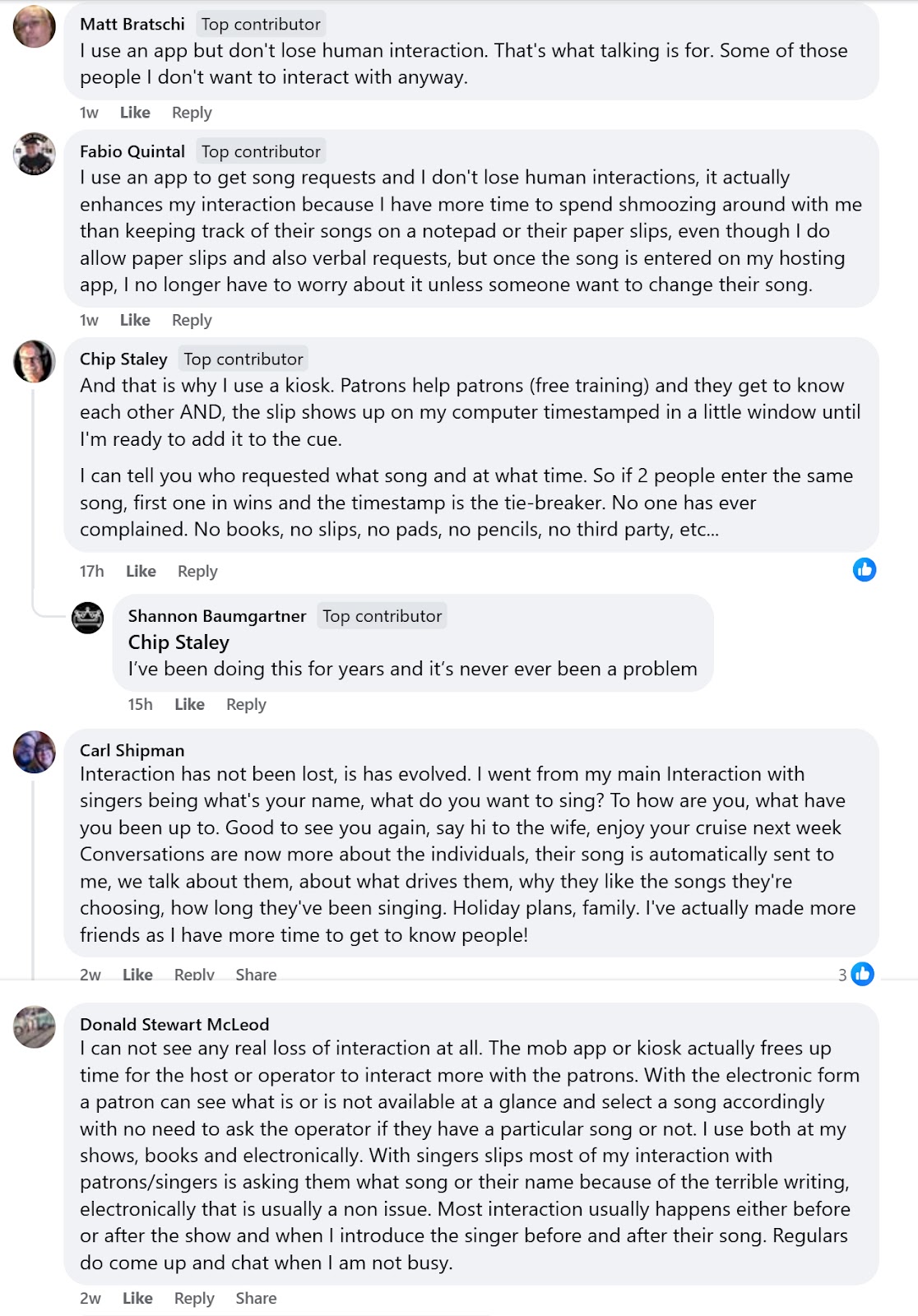This screenshot has height=1316, width=918.
Task: Like Matt Bratschi's comment
Action: coord(135,113)
